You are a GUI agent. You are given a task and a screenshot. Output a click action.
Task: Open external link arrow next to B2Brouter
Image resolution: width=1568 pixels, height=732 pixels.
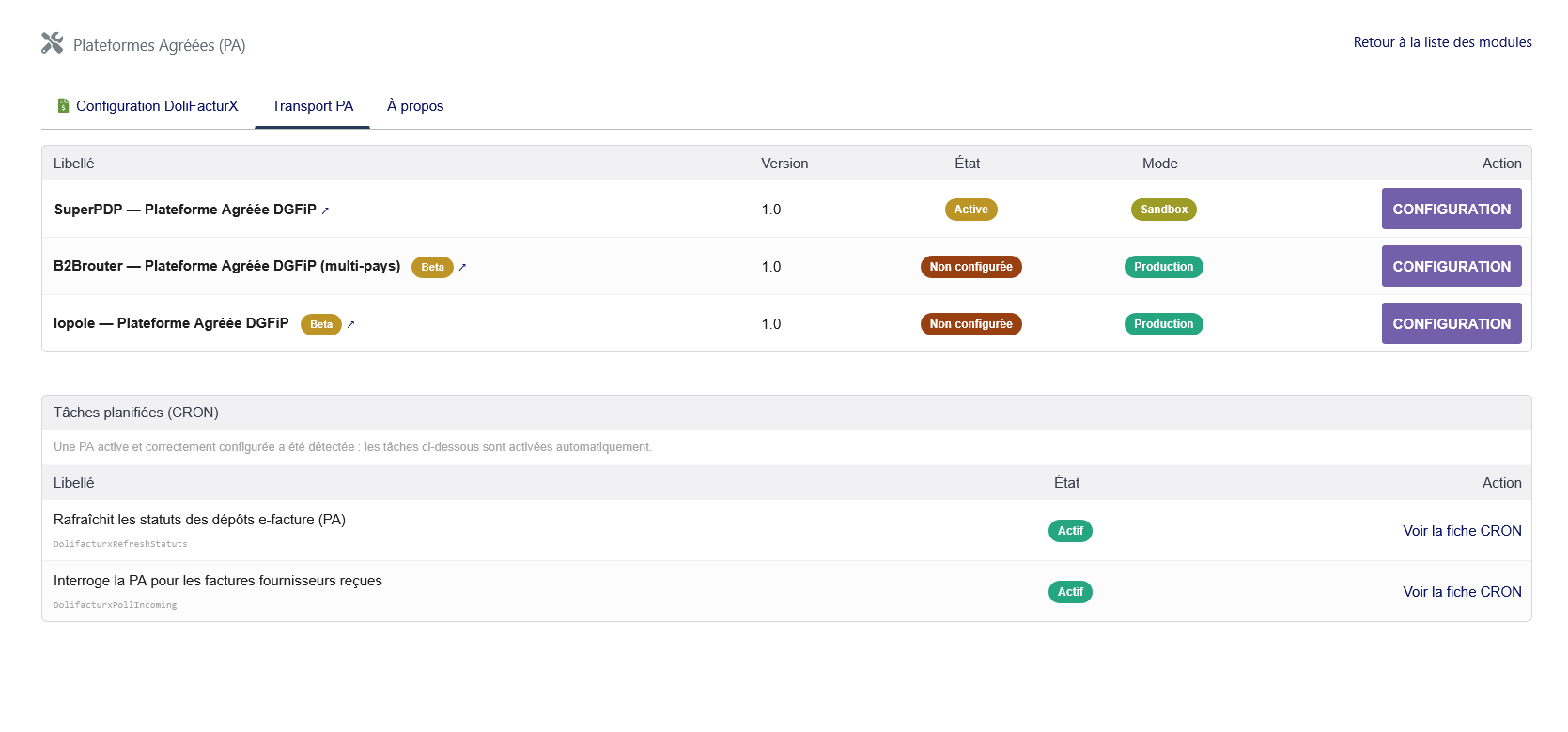[x=462, y=268]
